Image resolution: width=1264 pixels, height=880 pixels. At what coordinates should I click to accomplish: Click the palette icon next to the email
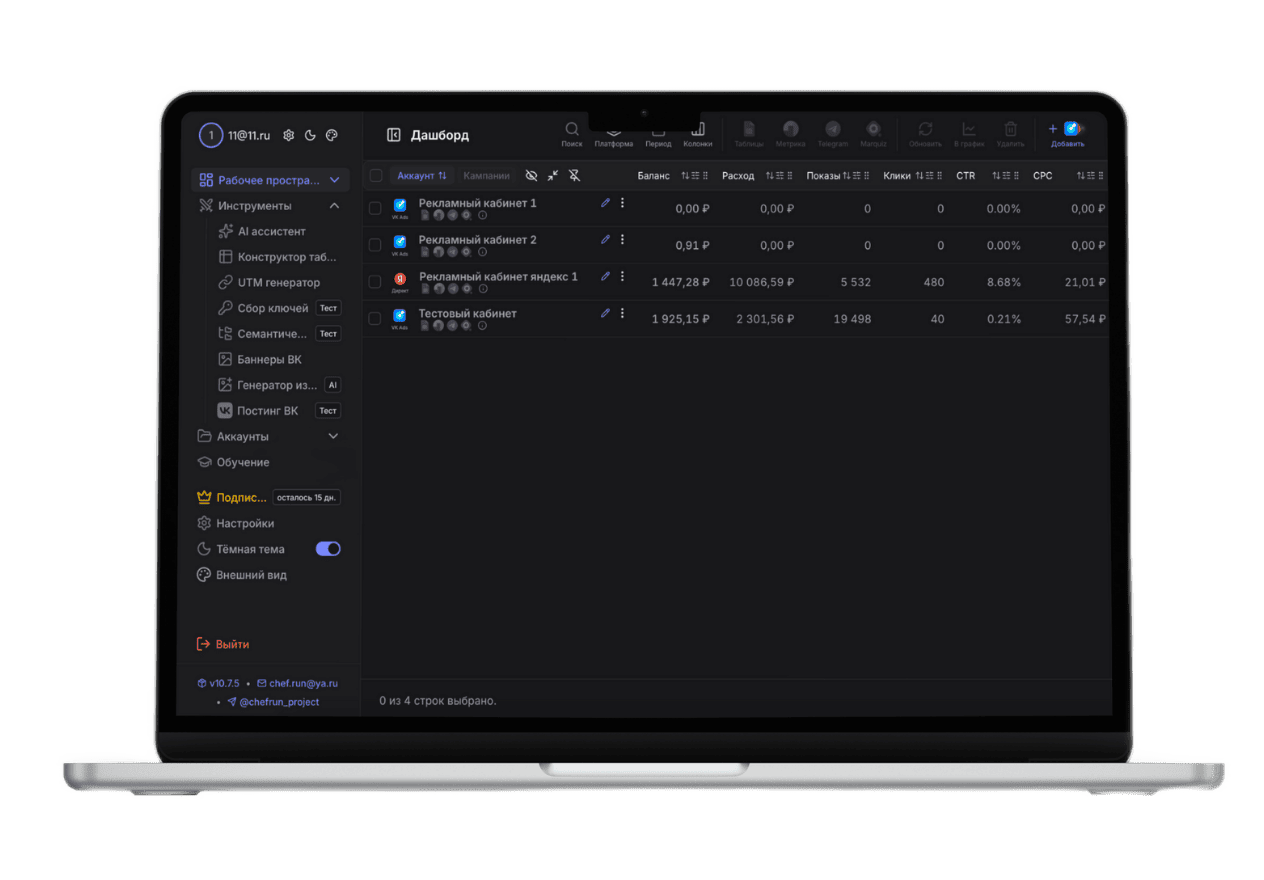coord(332,135)
